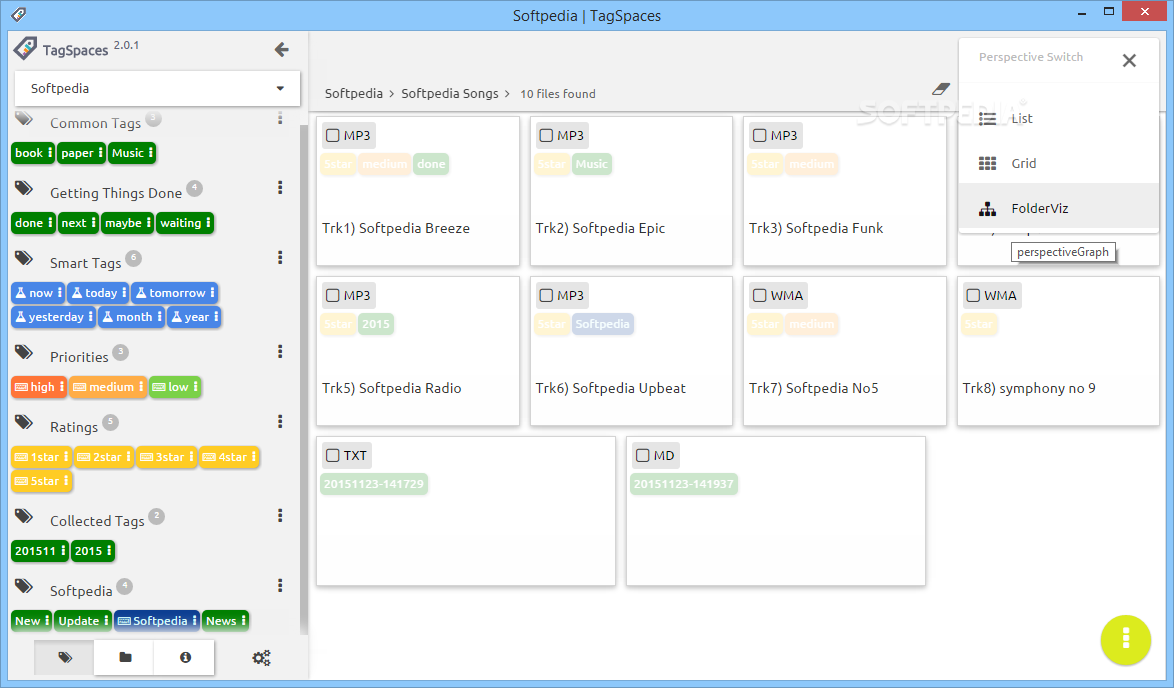Toggle the Softpedia tag group icon
1174x688 pixels.
click(24, 586)
